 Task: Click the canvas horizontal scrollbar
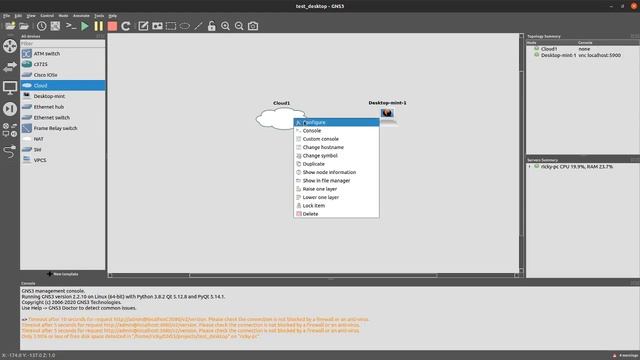click(313, 276)
